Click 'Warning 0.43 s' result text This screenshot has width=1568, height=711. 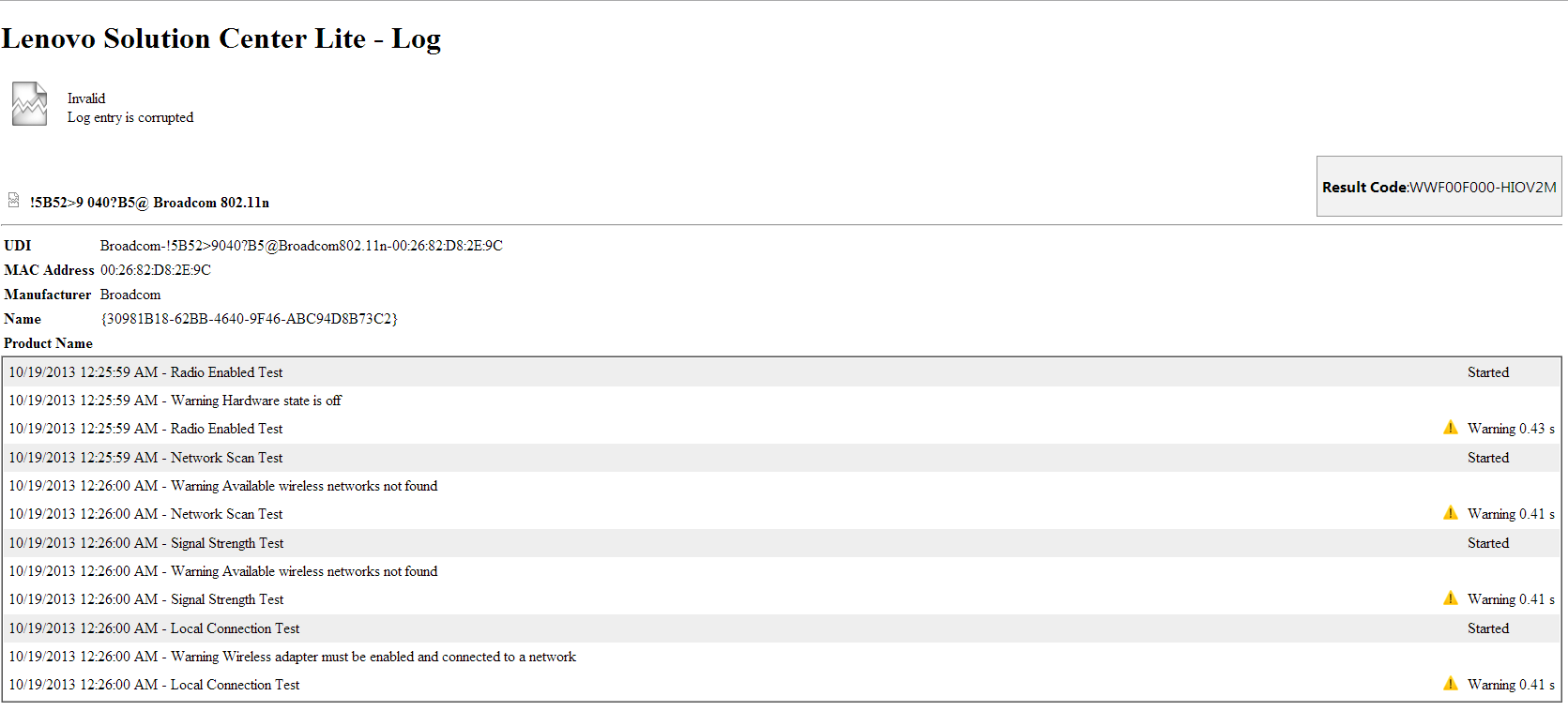coord(1511,429)
